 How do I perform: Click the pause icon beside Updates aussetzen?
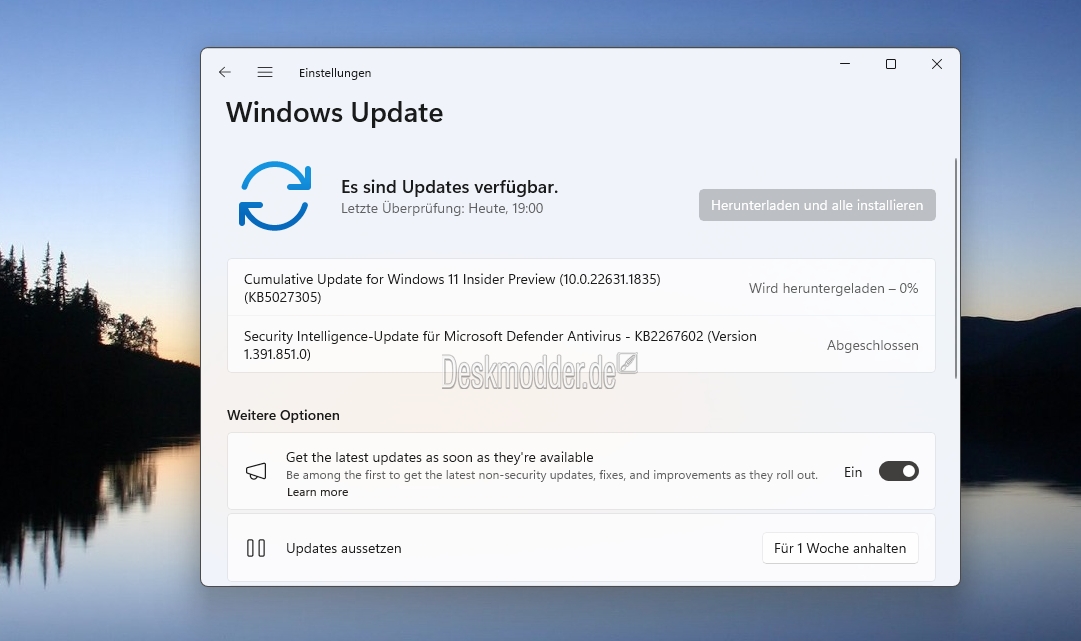point(256,548)
